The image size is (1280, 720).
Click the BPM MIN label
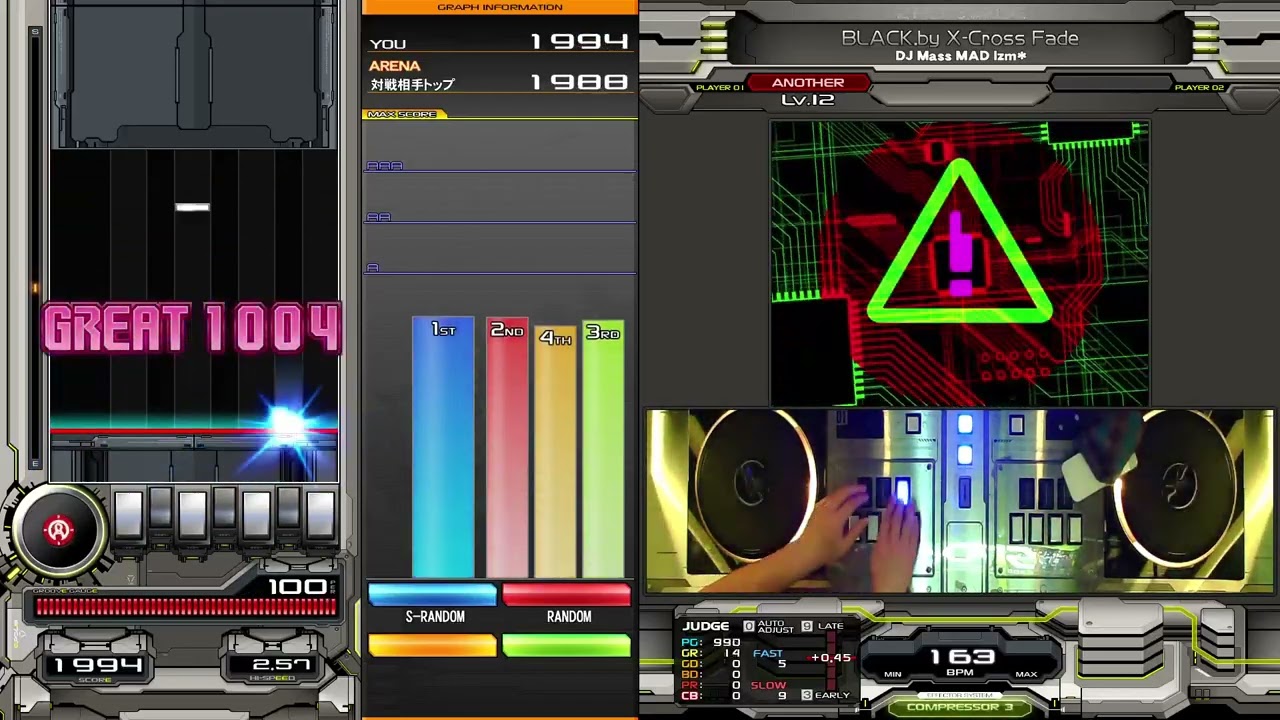(893, 674)
